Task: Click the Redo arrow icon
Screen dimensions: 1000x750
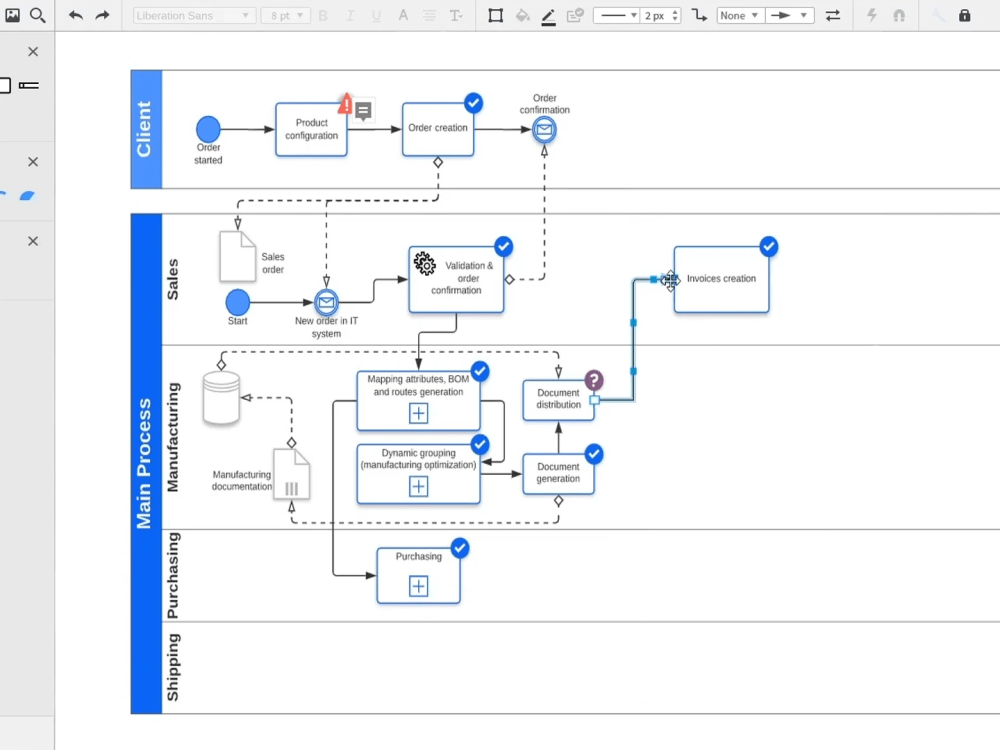Action: tap(100, 15)
